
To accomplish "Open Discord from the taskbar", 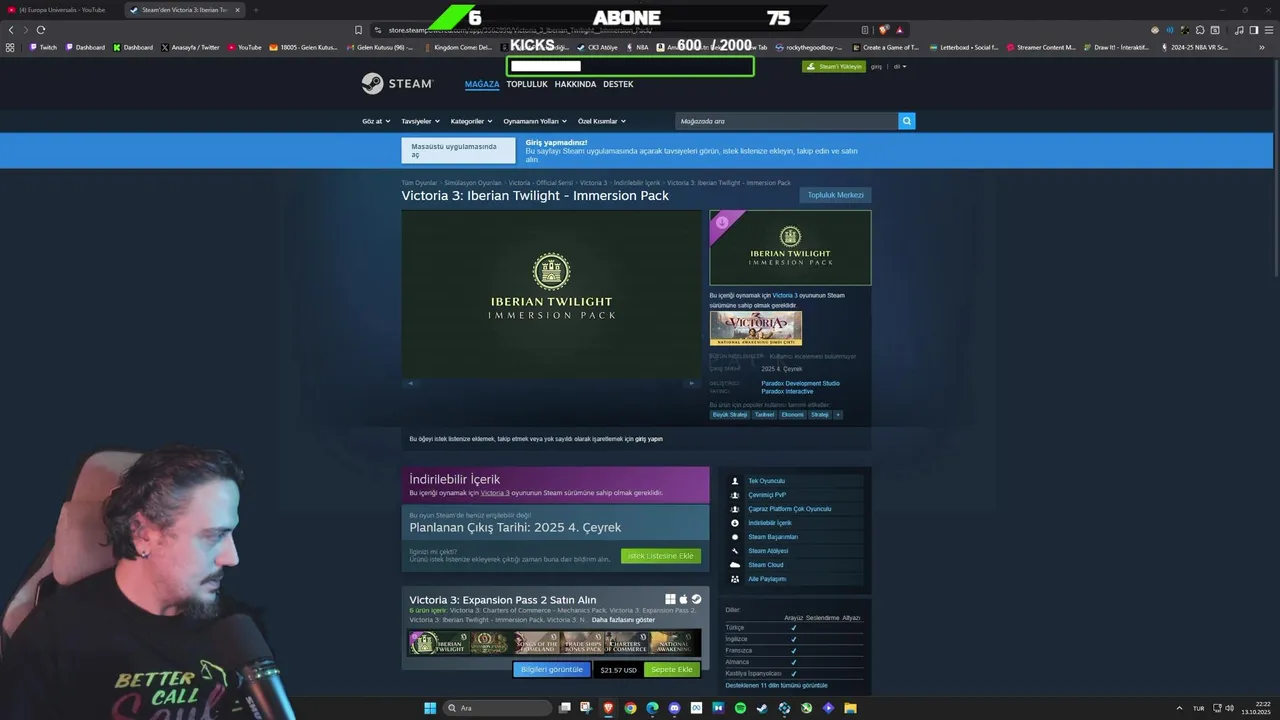I will coord(675,708).
